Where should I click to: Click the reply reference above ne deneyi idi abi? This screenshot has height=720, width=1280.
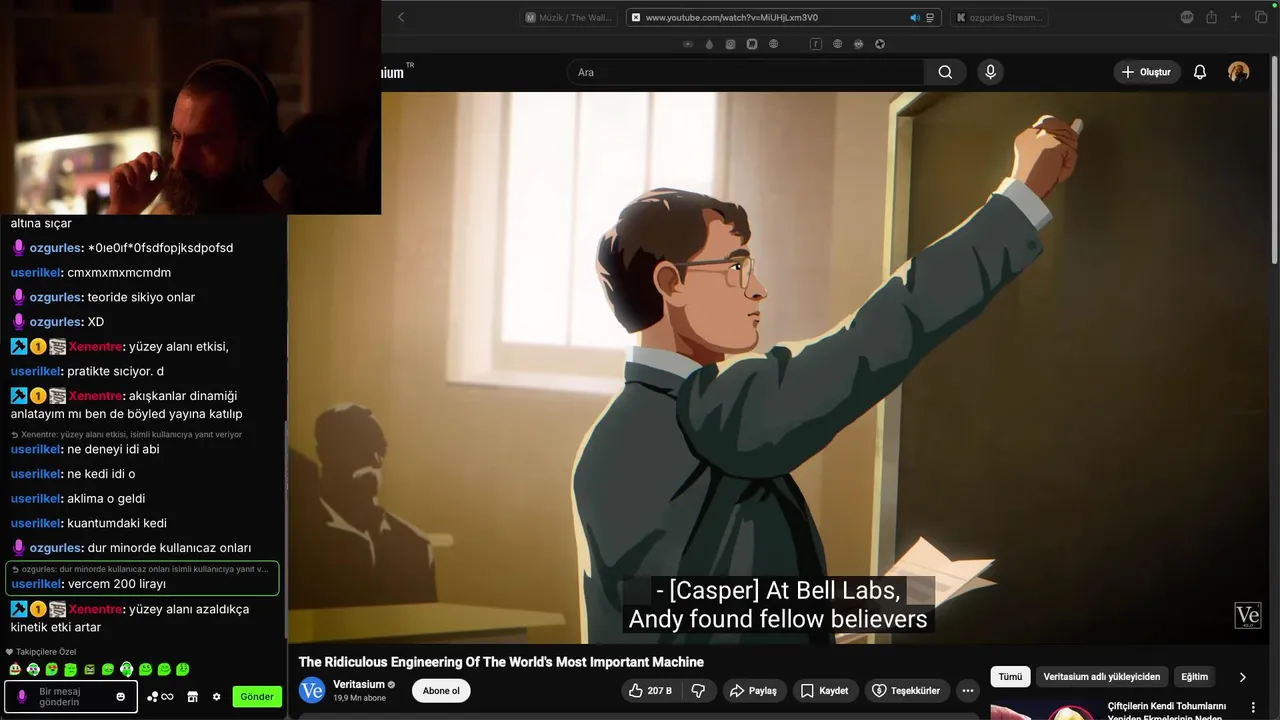tap(126, 434)
